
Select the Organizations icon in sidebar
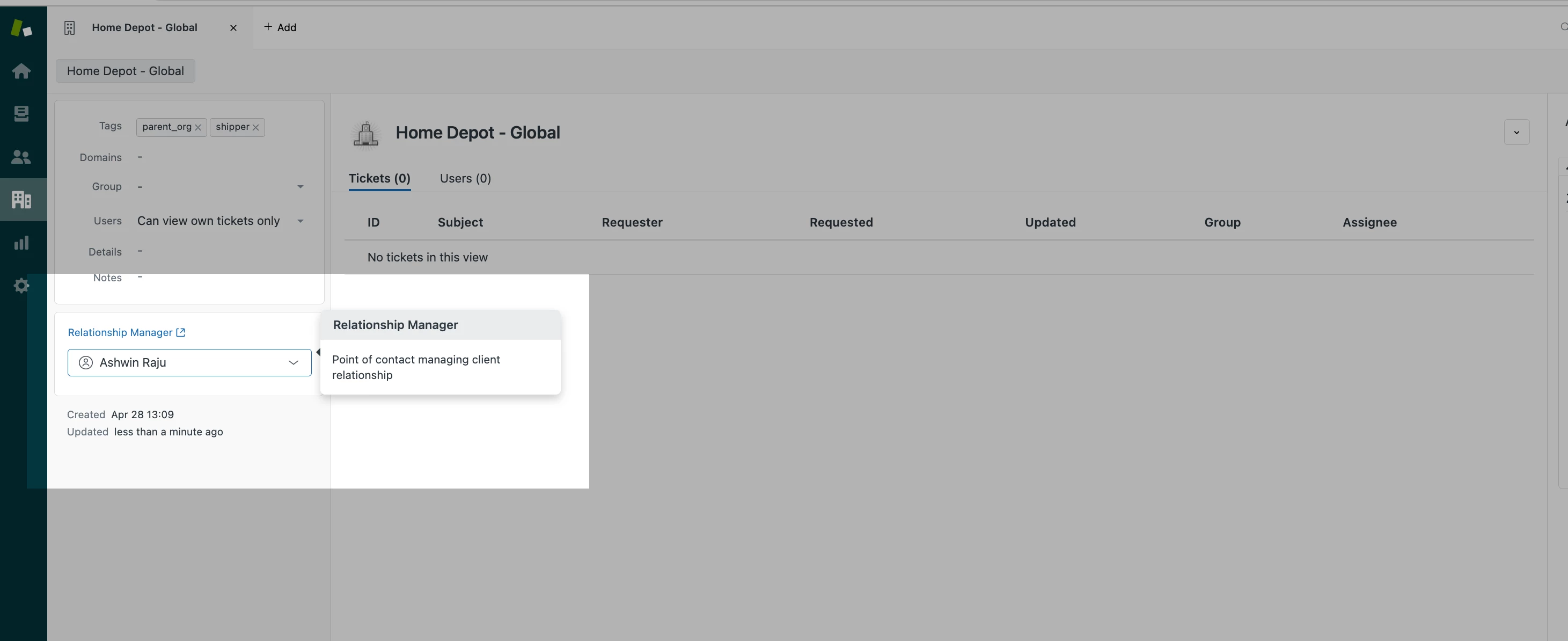[x=21, y=200]
